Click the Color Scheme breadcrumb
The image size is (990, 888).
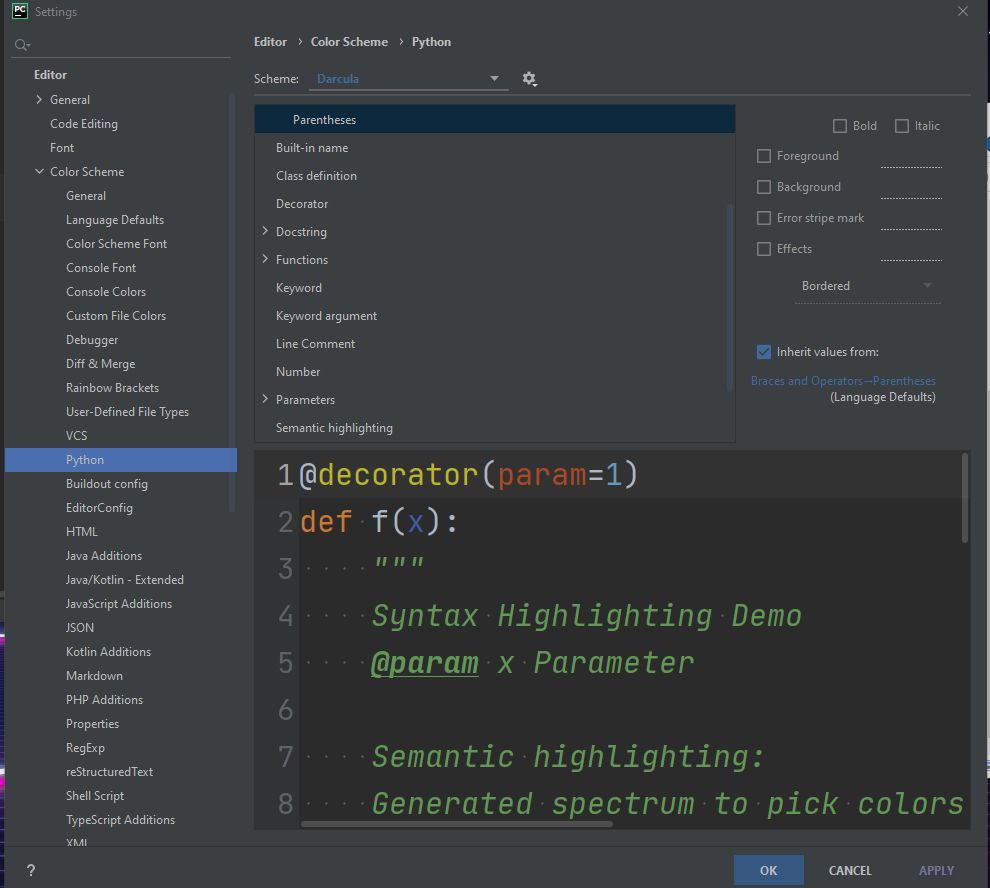click(x=349, y=42)
